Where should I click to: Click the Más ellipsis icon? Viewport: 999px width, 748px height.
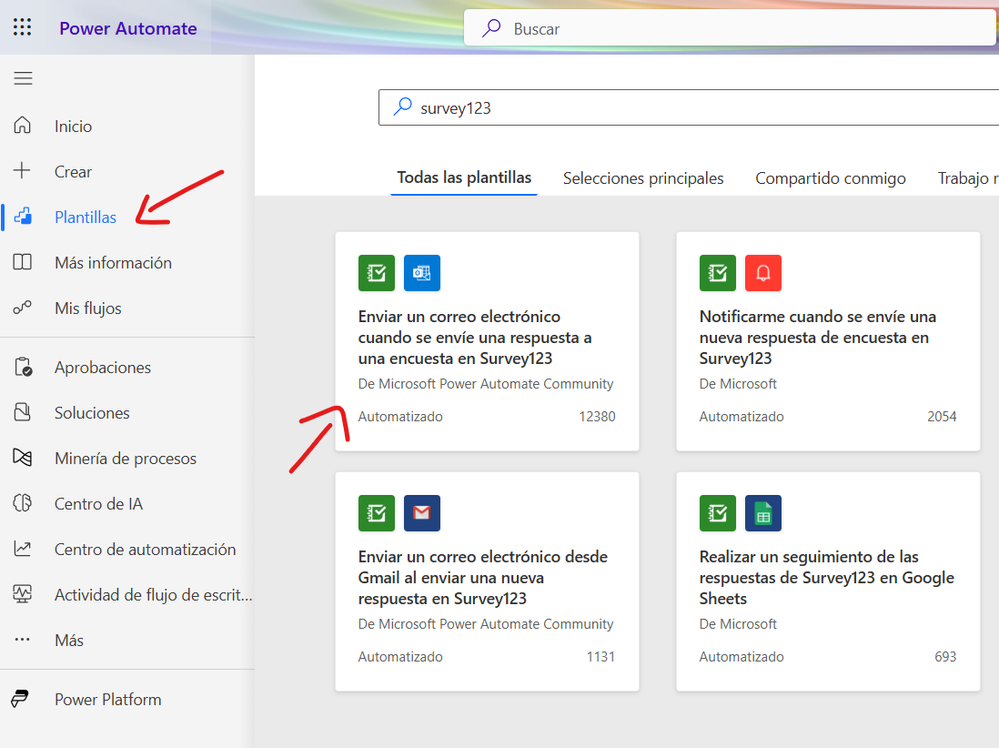pos(22,640)
